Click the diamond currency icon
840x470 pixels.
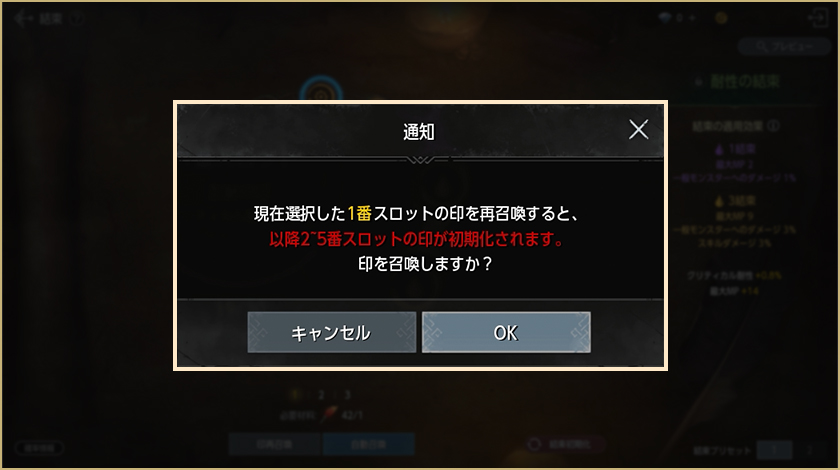665,18
